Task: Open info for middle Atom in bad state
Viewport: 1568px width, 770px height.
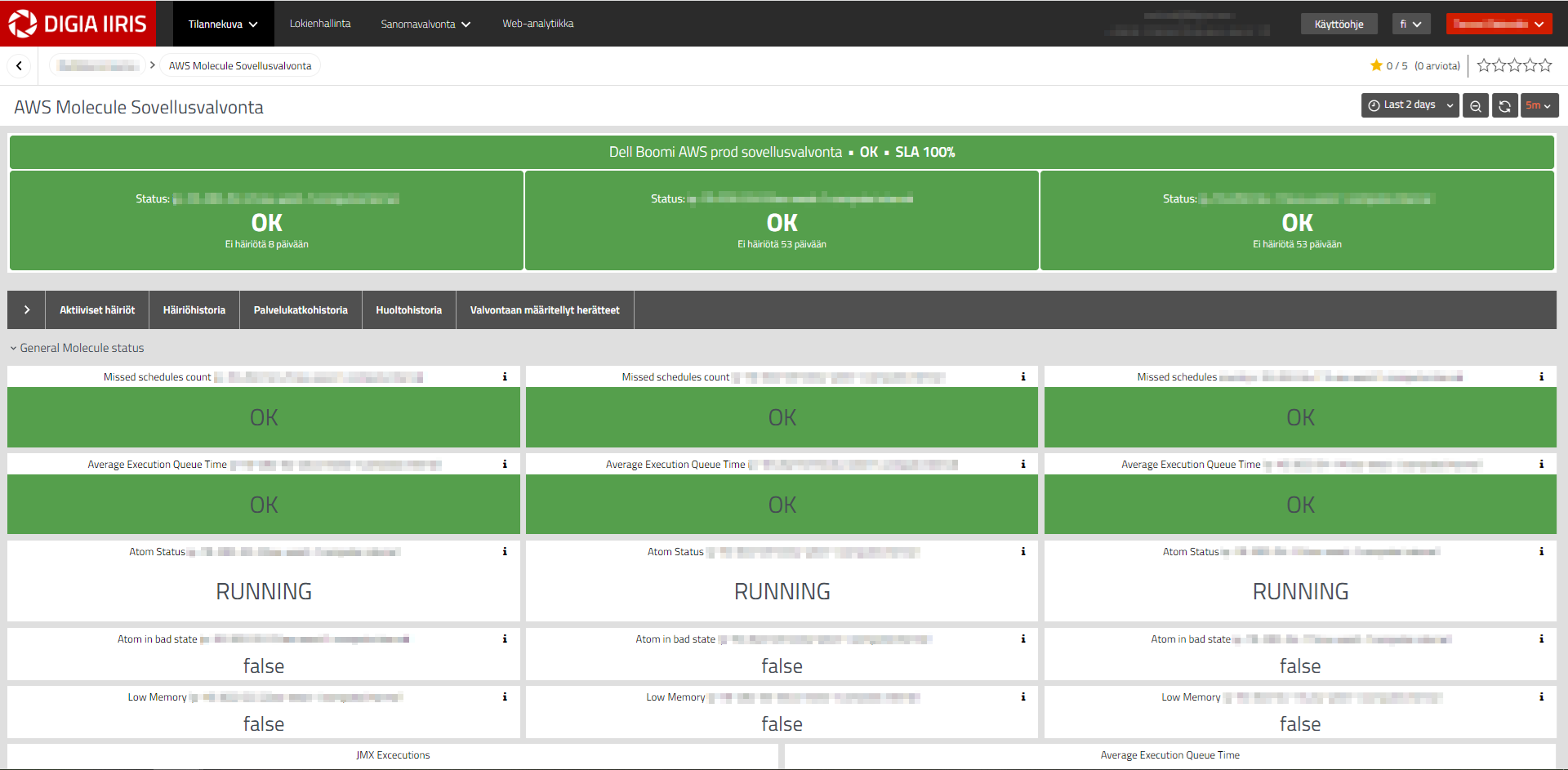Action: pyautogui.click(x=1022, y=639)
